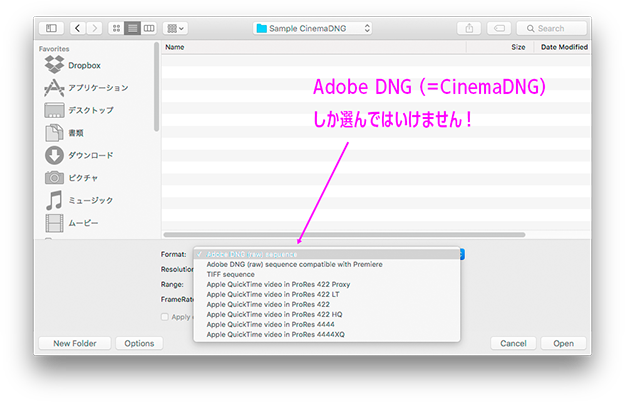The image size is (625, 402).
Task: Click the Share button in toolbar
Action: 471,28
